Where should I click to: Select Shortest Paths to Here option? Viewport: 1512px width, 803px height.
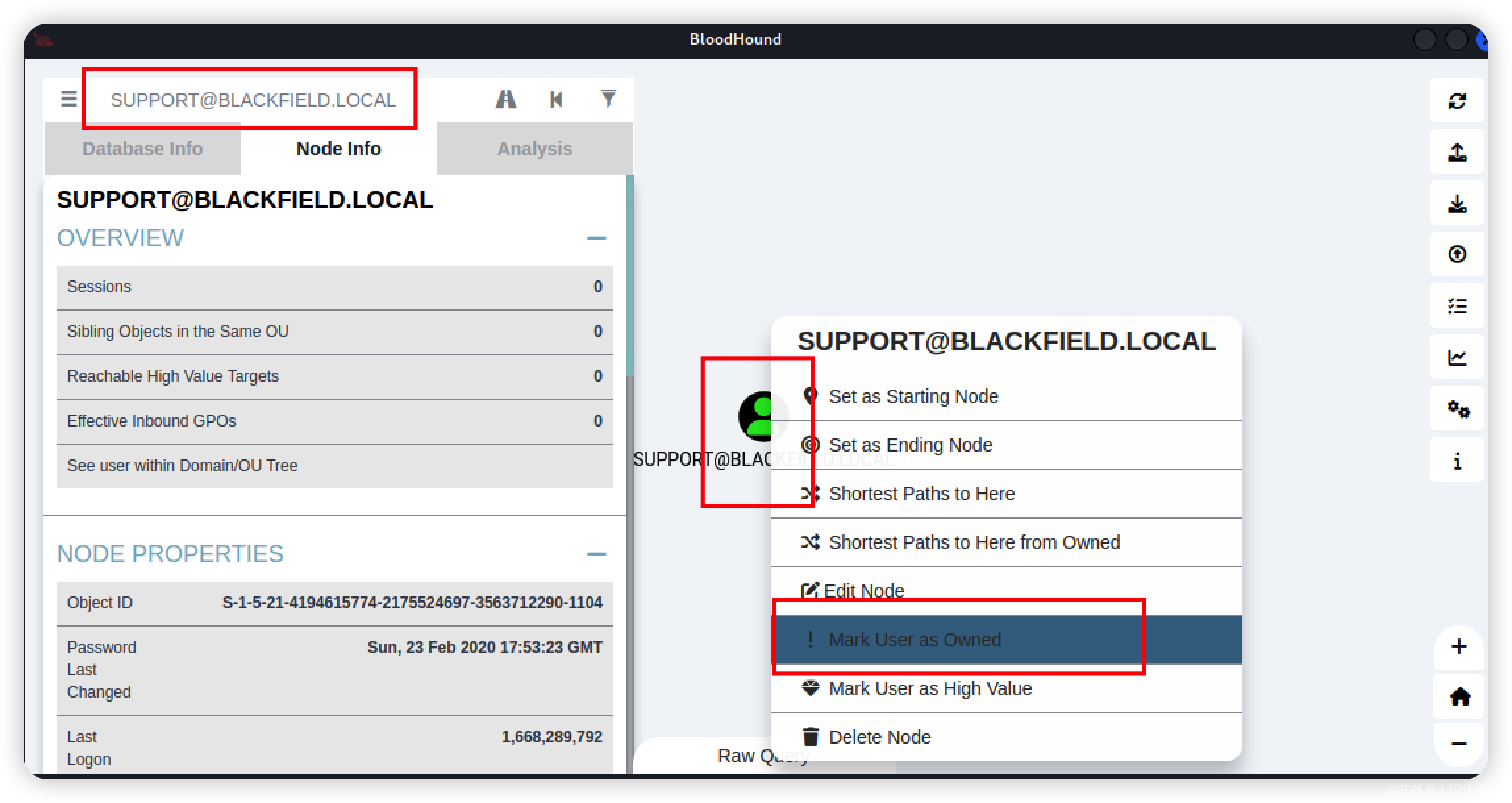pos(921,494)
